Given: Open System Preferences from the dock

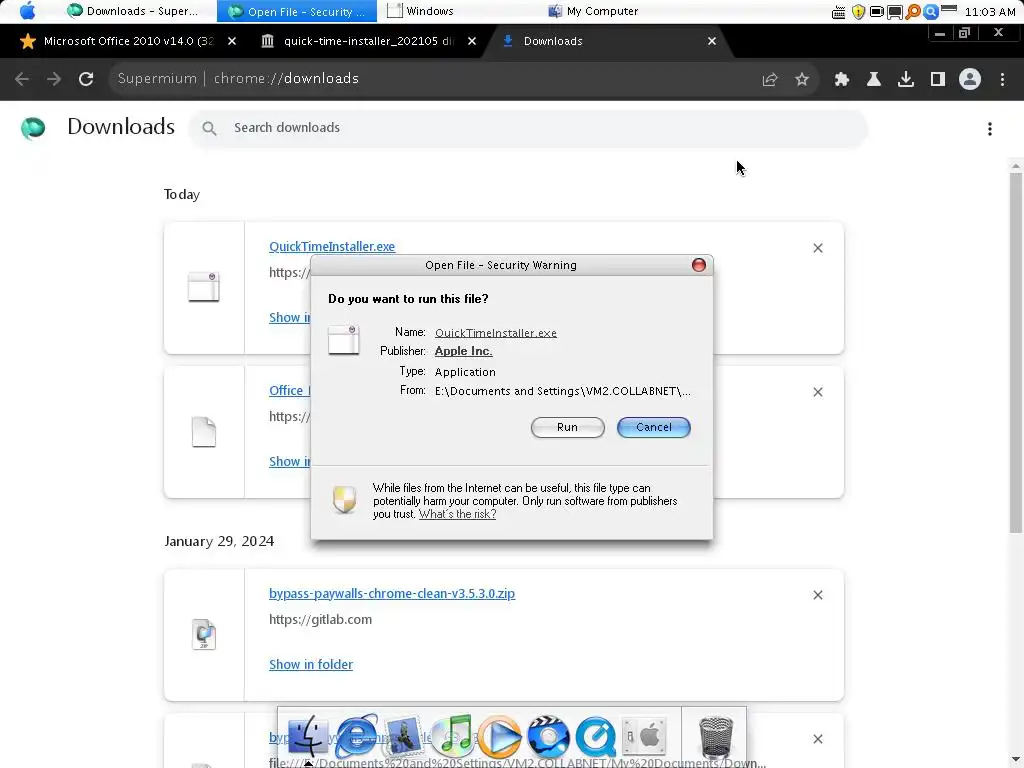Looking at the screenshot, I should pyautogui.click(x=643, y=737).
